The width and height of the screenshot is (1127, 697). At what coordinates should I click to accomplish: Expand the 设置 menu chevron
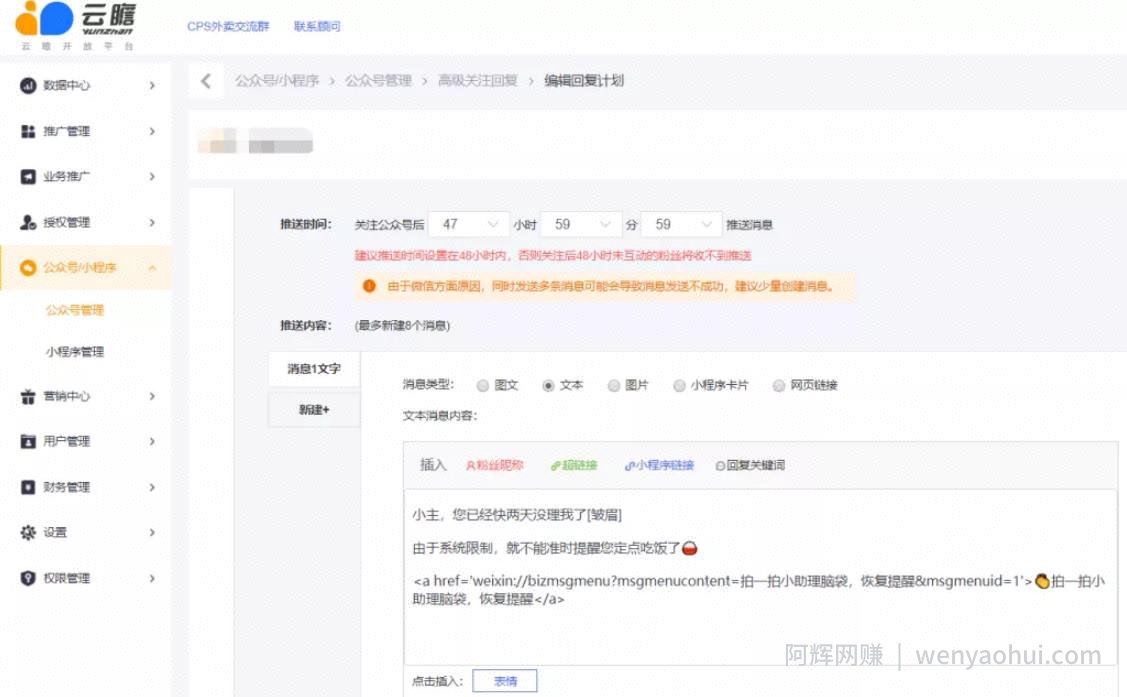152,532
